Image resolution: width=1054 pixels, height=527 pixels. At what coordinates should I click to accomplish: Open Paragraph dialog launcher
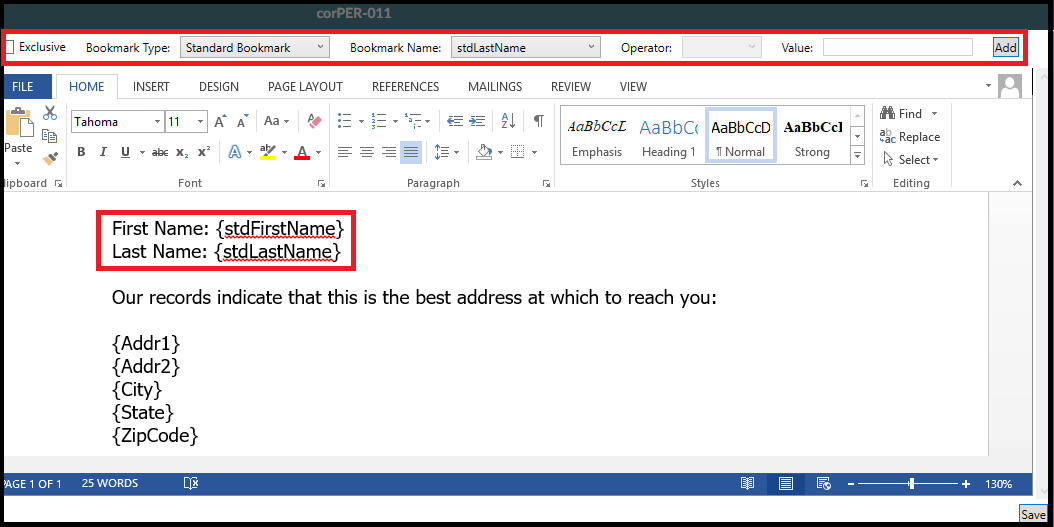(546, 184)
